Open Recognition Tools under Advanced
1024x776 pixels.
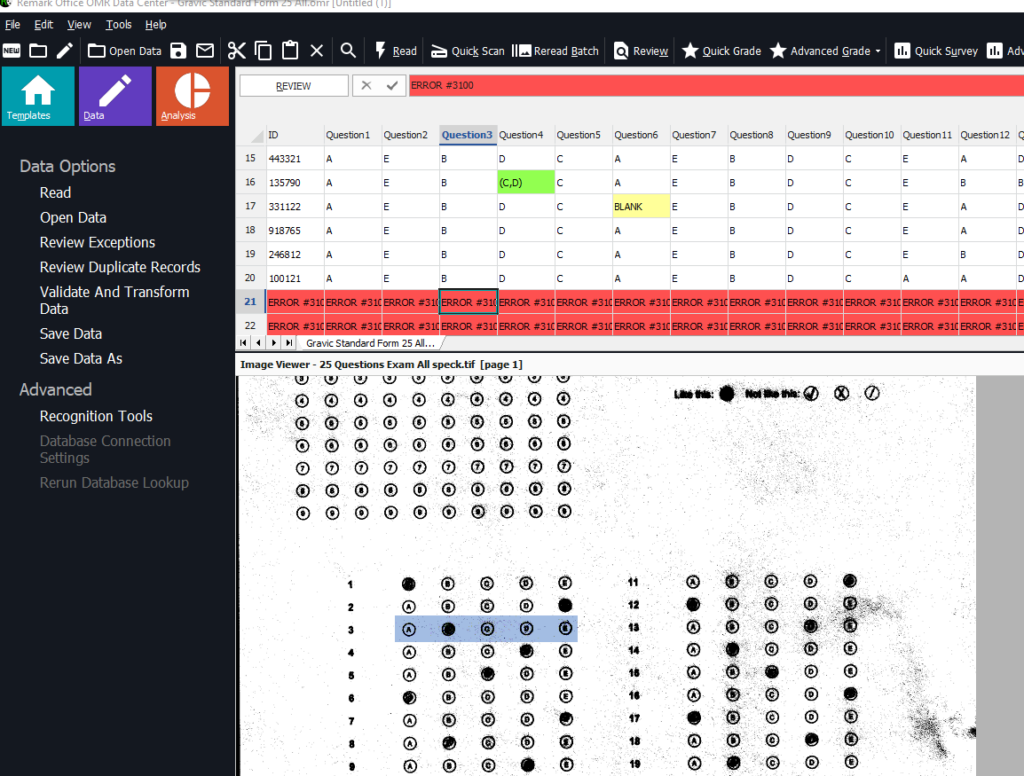tap(96, 416)
